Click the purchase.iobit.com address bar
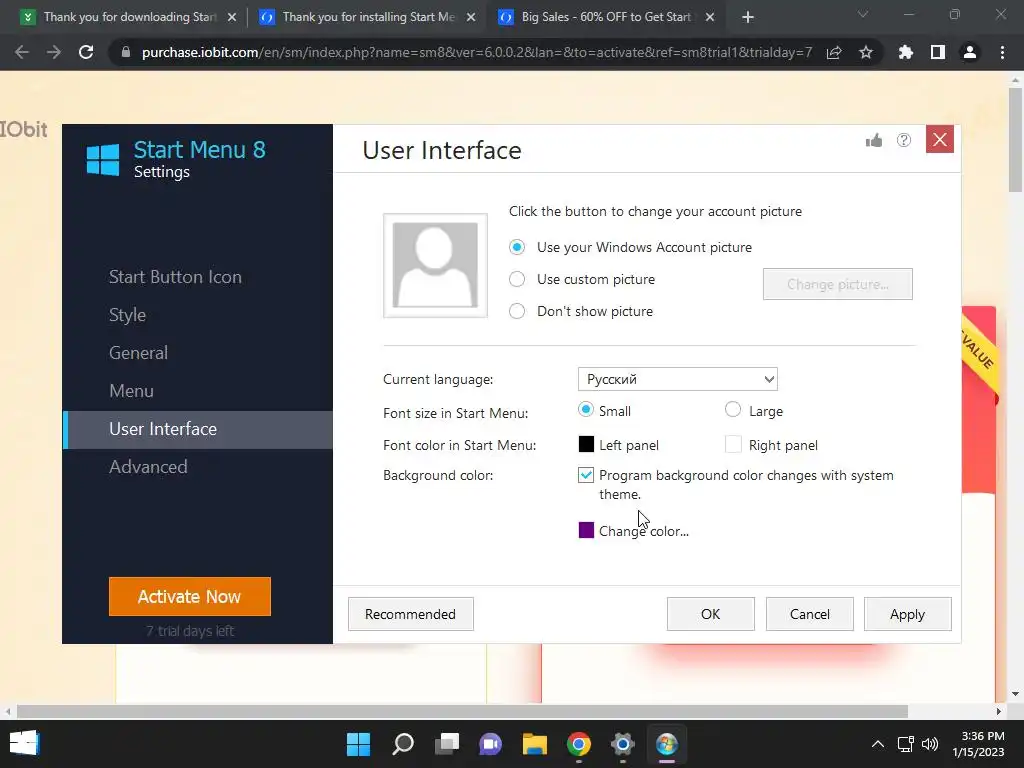1024x768 pixels. click(477, 52)
